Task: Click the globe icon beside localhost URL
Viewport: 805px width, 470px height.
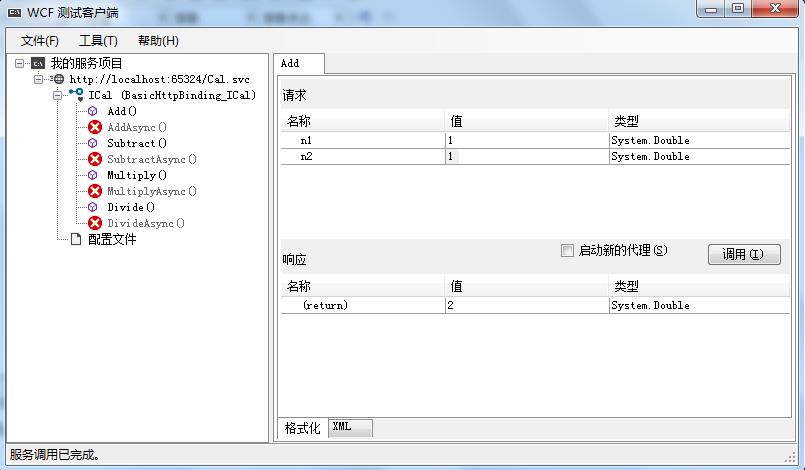Action: click(59, 79)
